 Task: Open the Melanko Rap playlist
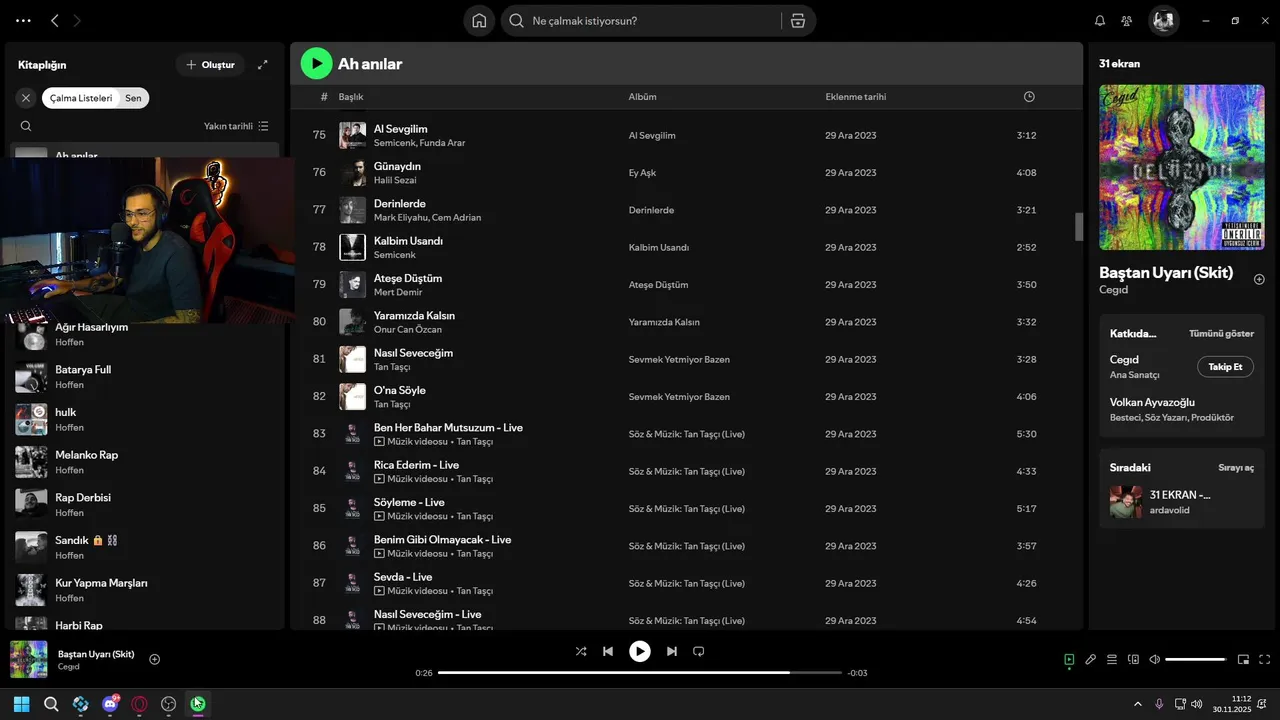[x=146, y=462]
